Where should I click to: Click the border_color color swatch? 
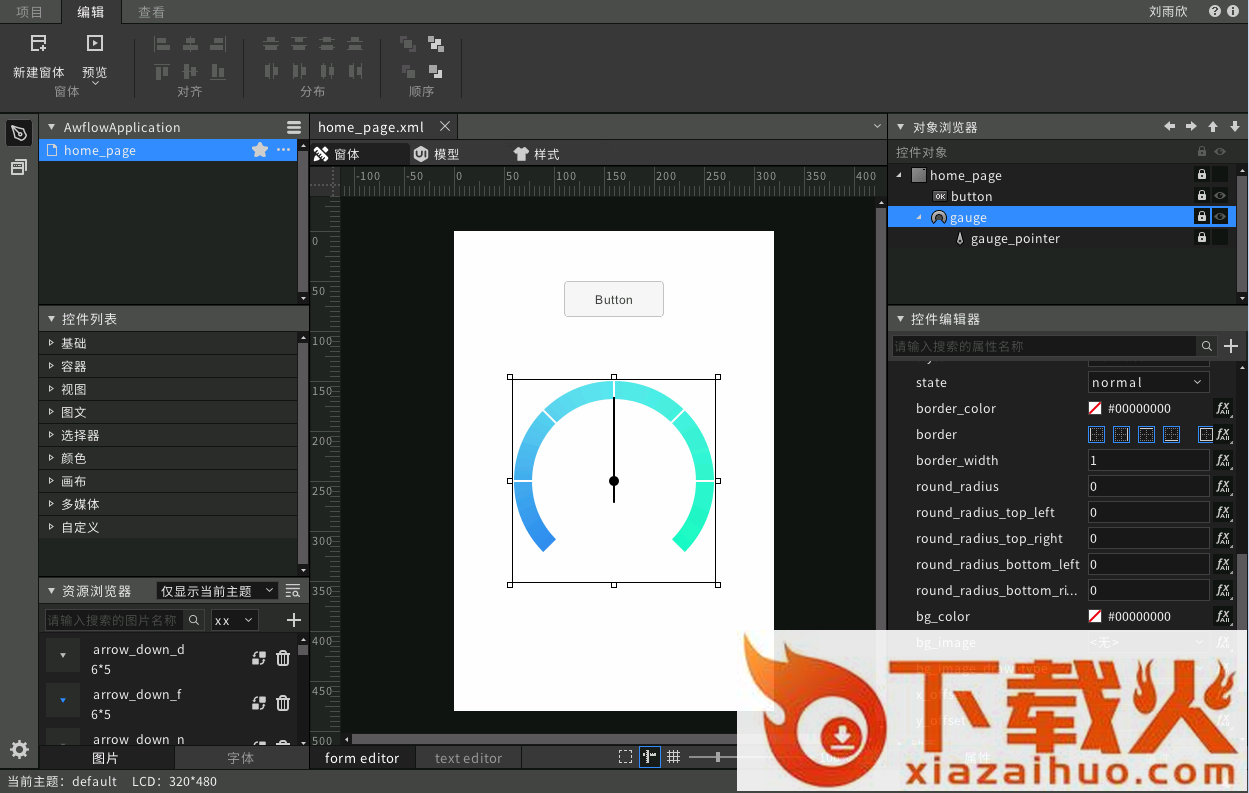click(x=1095, y=408)
